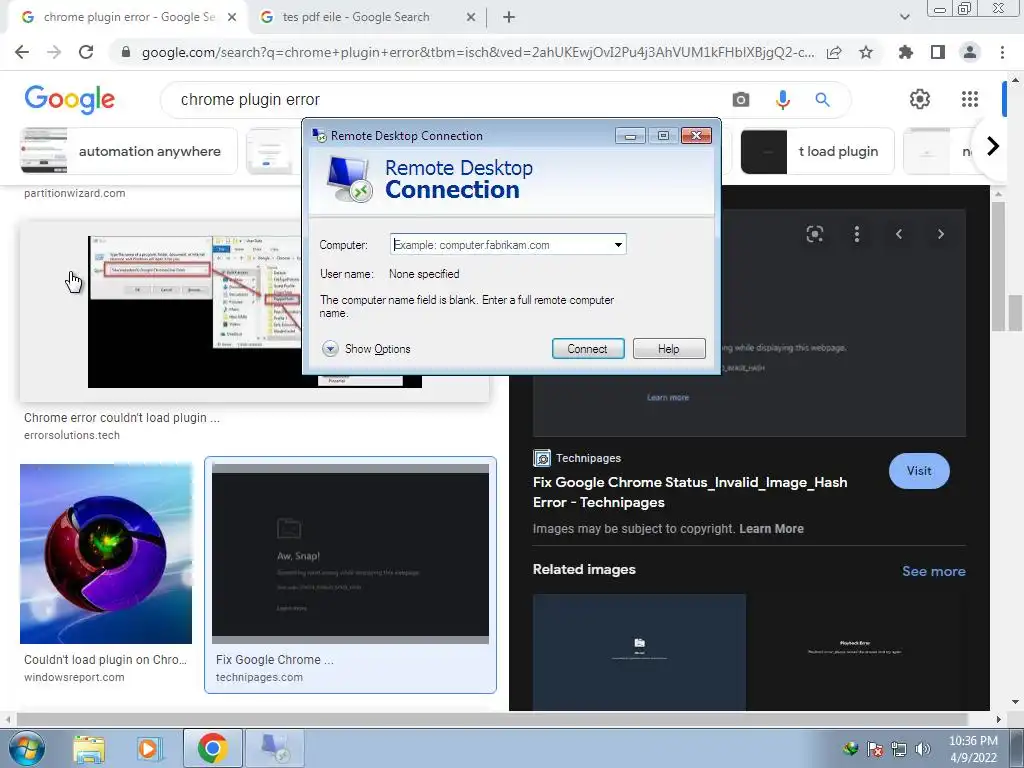Open Chrome three-dot menu
1024x768 pixels.
pos(1002,52)
